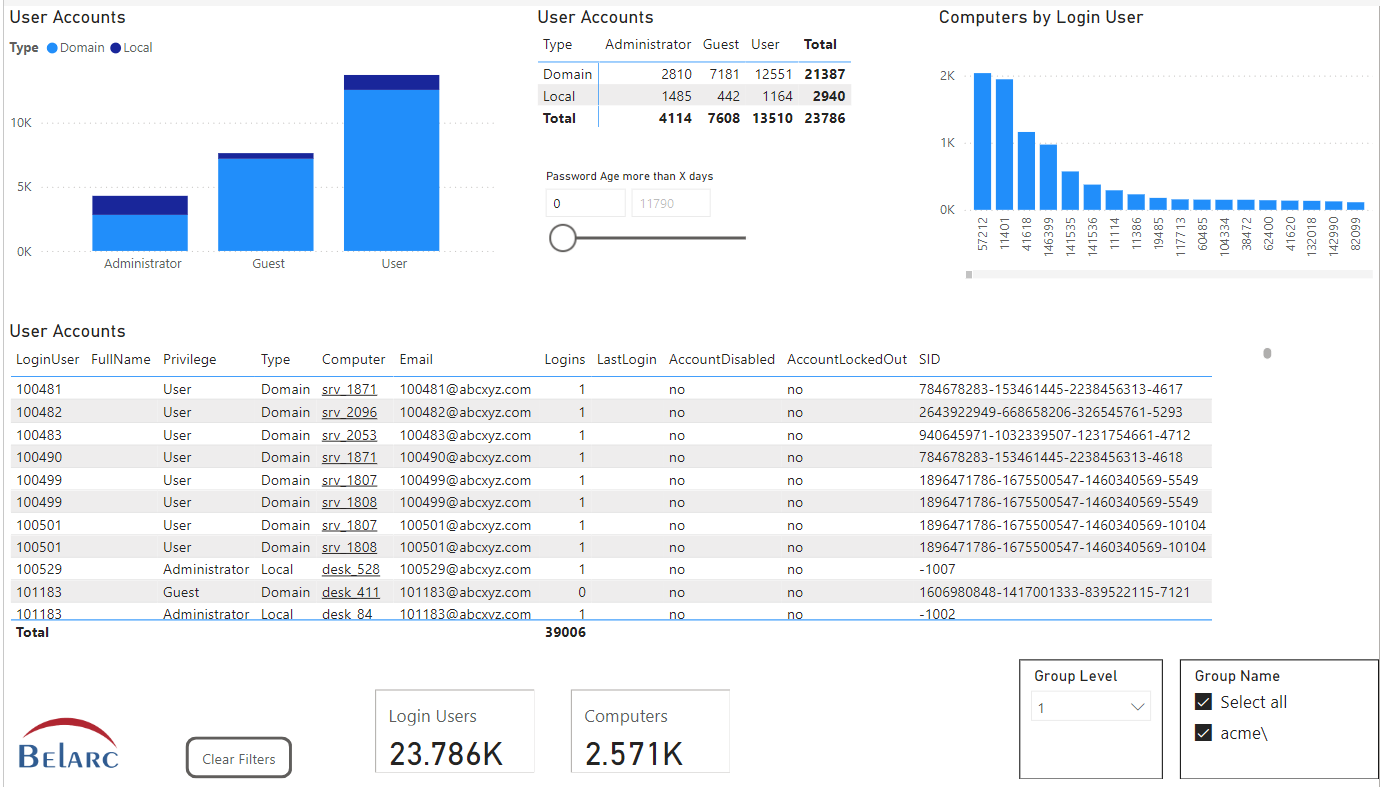The height and width of the screenshot is (787, 1380).
Task: Open the srv_2096 computer link
Action: [349, 412]
